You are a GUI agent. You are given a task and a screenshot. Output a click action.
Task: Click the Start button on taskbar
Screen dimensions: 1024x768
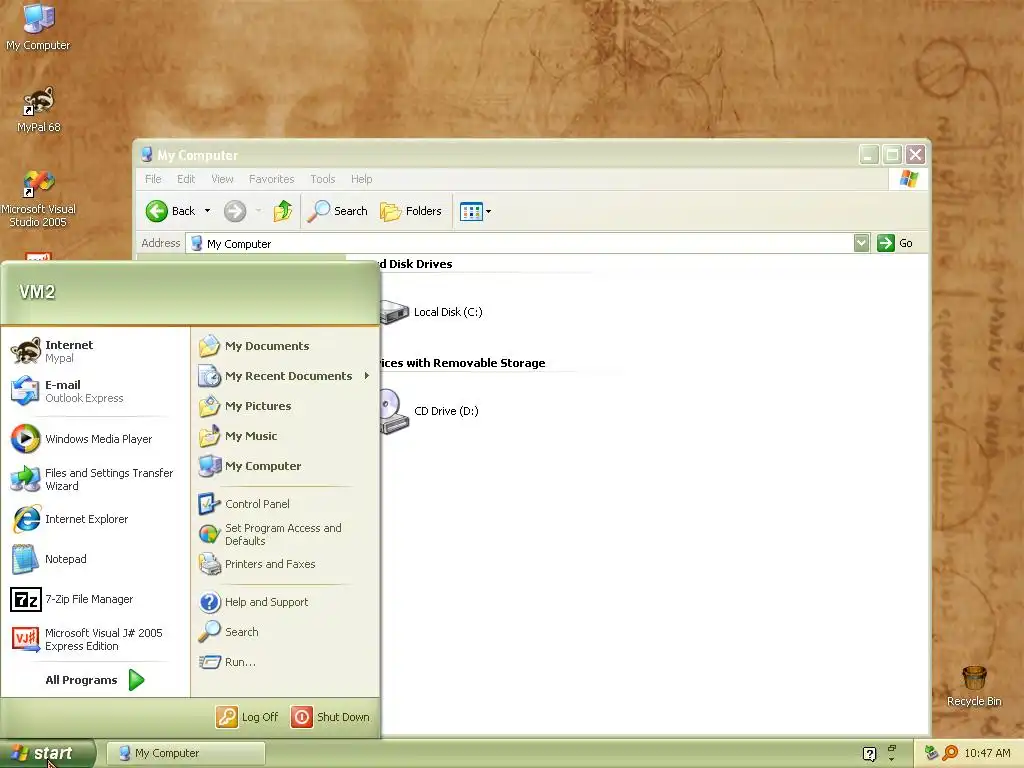coord(47,753)
